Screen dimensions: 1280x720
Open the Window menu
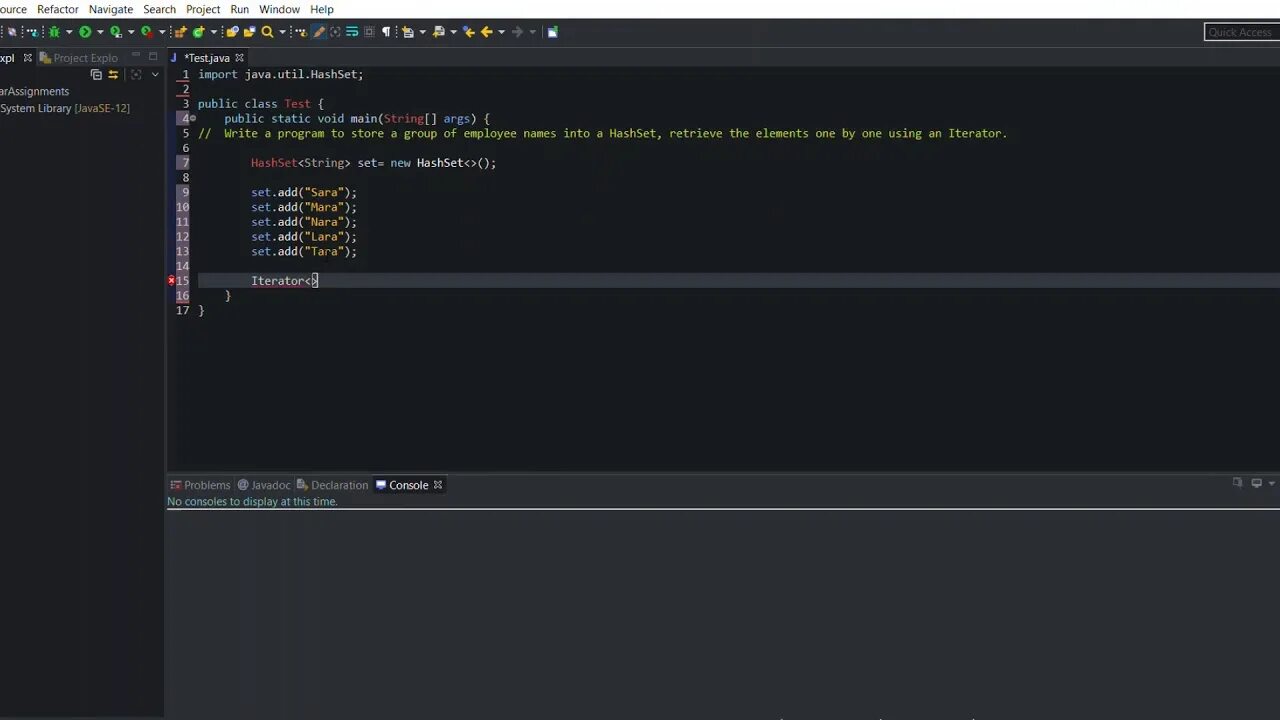tap(279, 9)
